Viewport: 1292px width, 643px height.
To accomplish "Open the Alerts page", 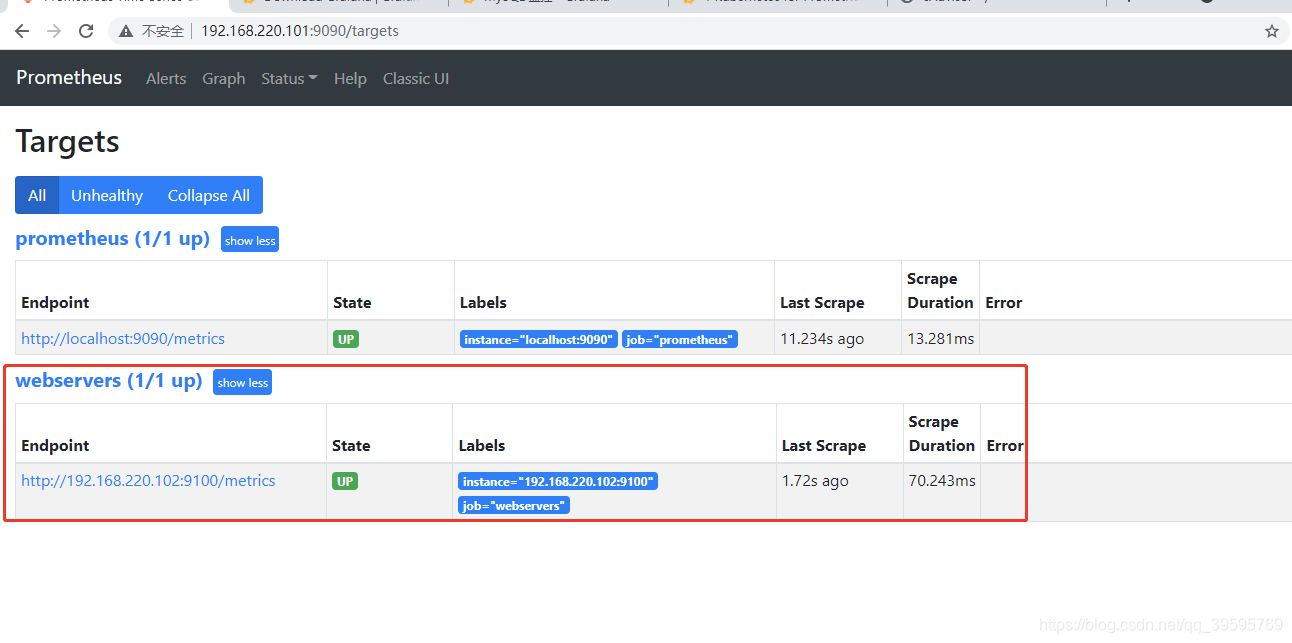I will pyautogui.click(x=166, y=79).
